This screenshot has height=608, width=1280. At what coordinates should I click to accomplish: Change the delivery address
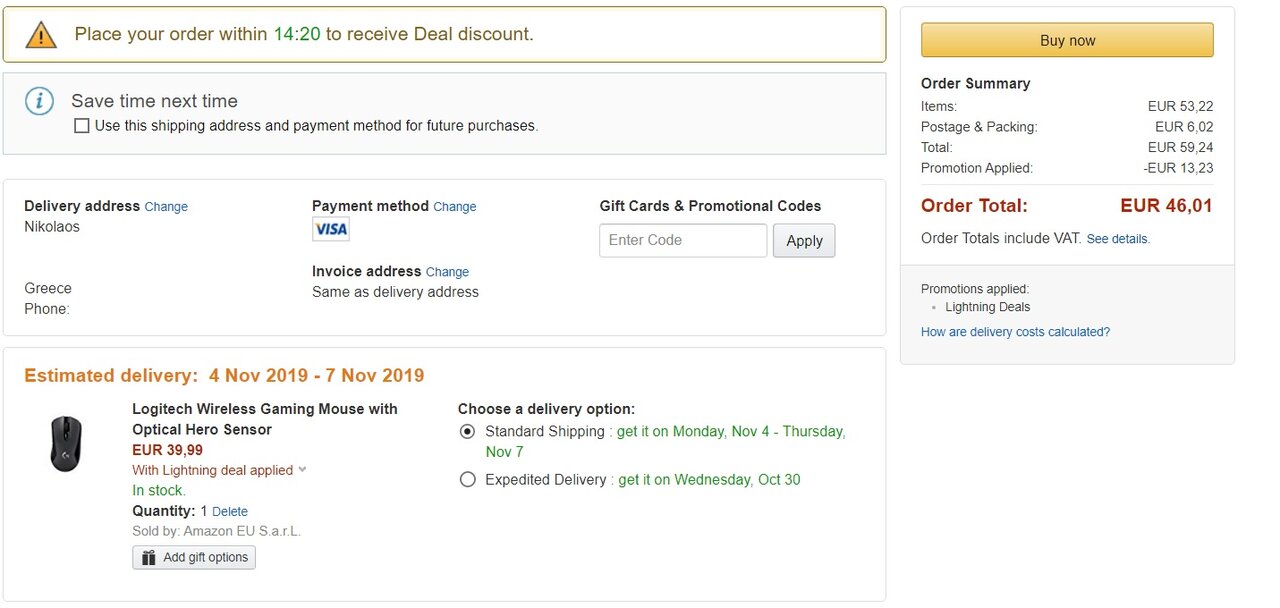166,207
